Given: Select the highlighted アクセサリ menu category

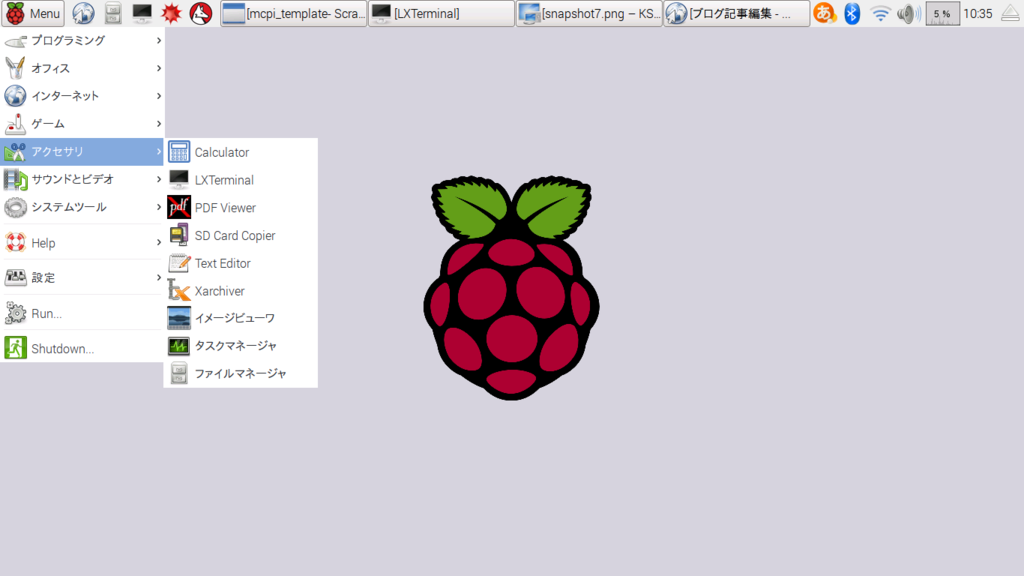Looking at the screenshot, I should click(82, 152).
